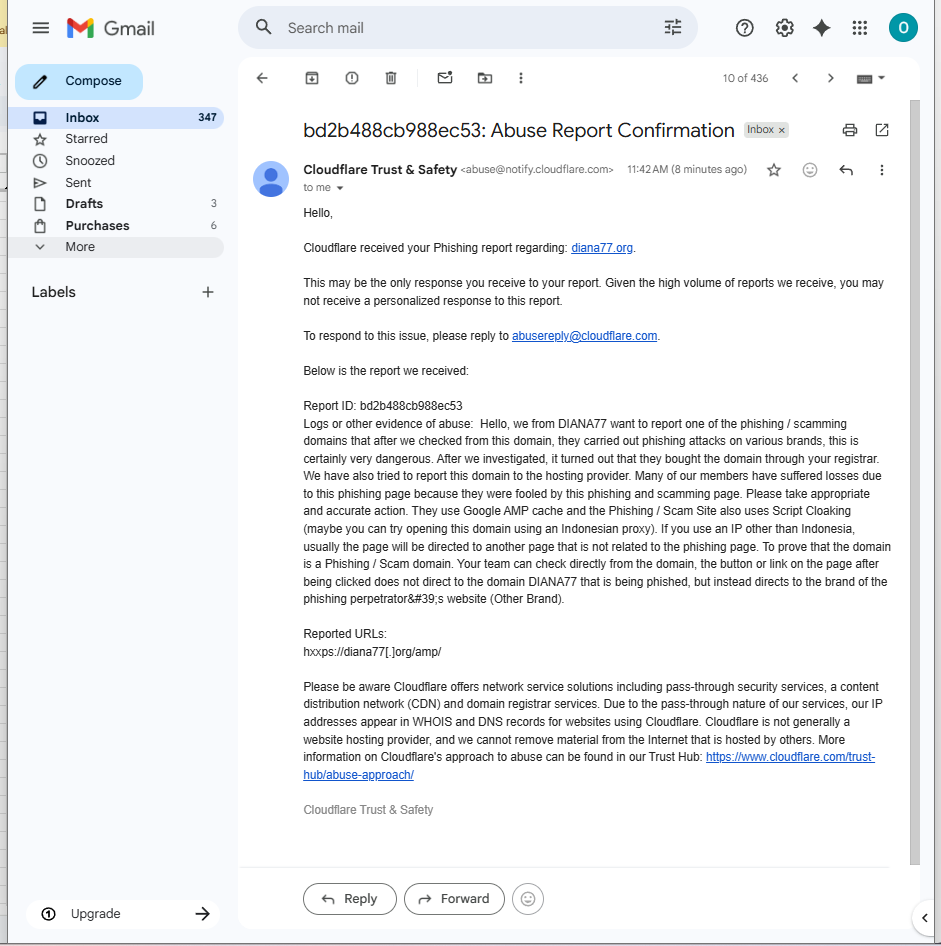Open the Inbox folder
This screenshot has height=946, width=941.
[x=116, y=118]
